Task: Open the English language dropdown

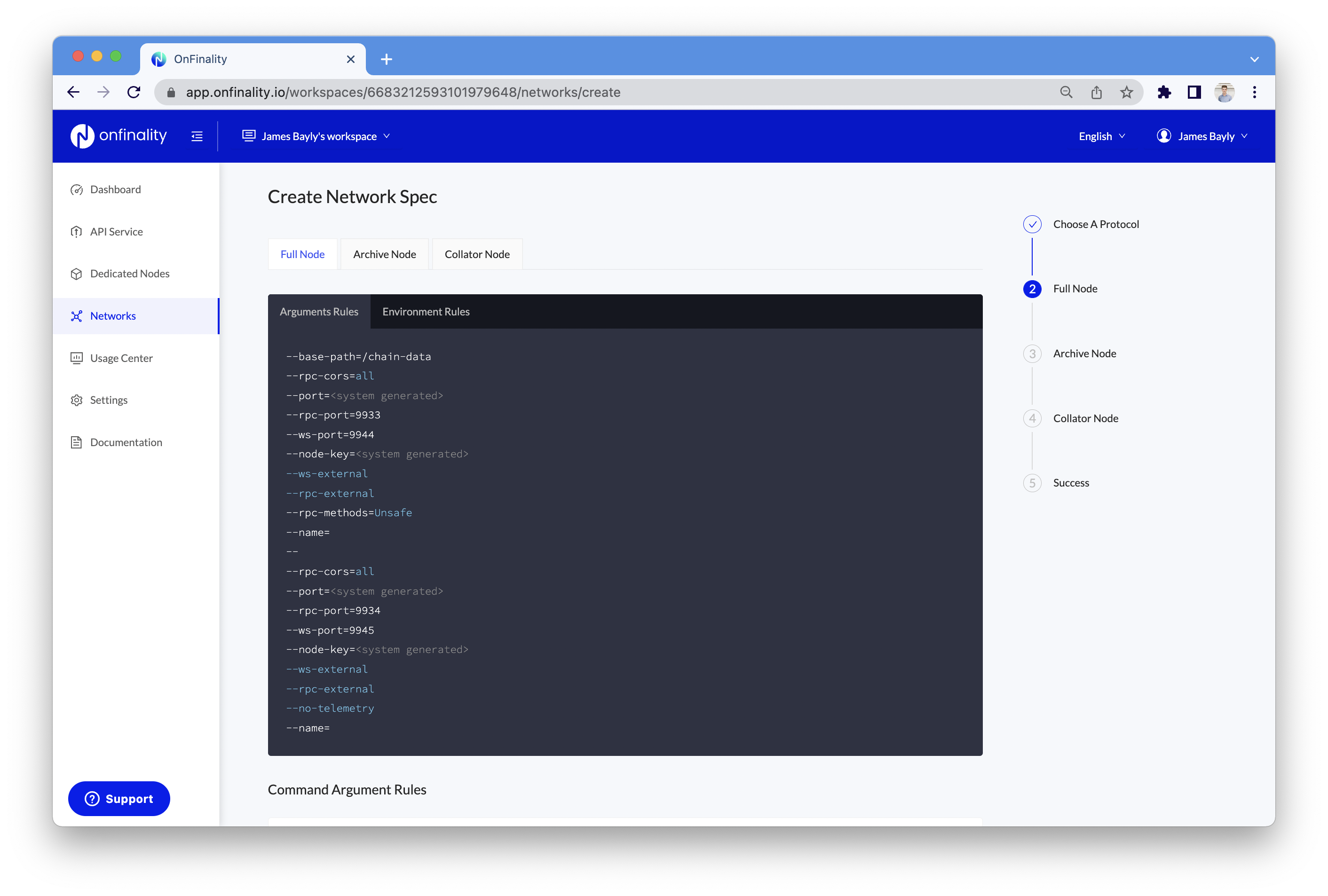Action: coord(1101,136)
